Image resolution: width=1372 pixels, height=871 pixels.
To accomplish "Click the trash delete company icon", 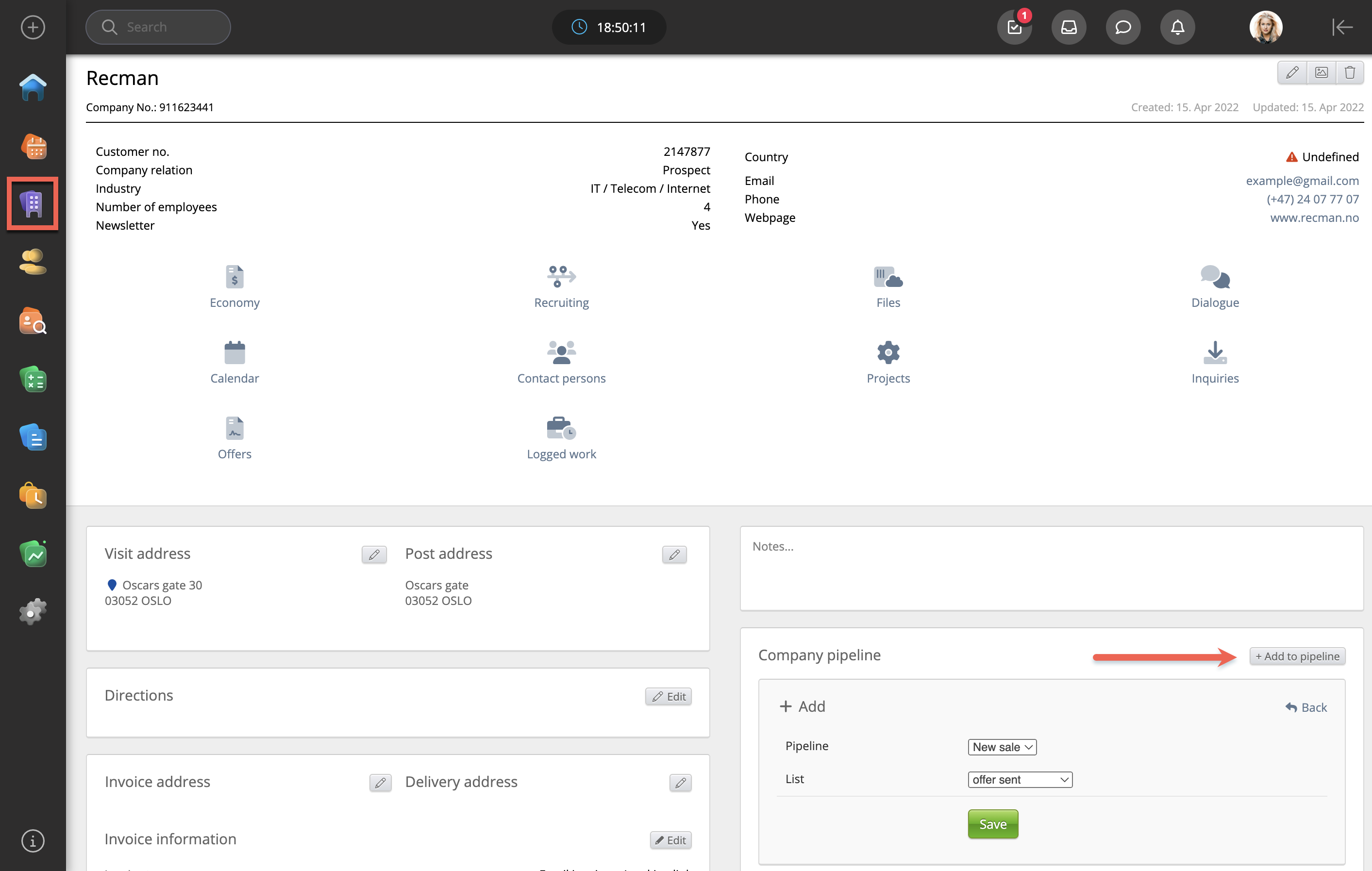I will coord(1349,73).
